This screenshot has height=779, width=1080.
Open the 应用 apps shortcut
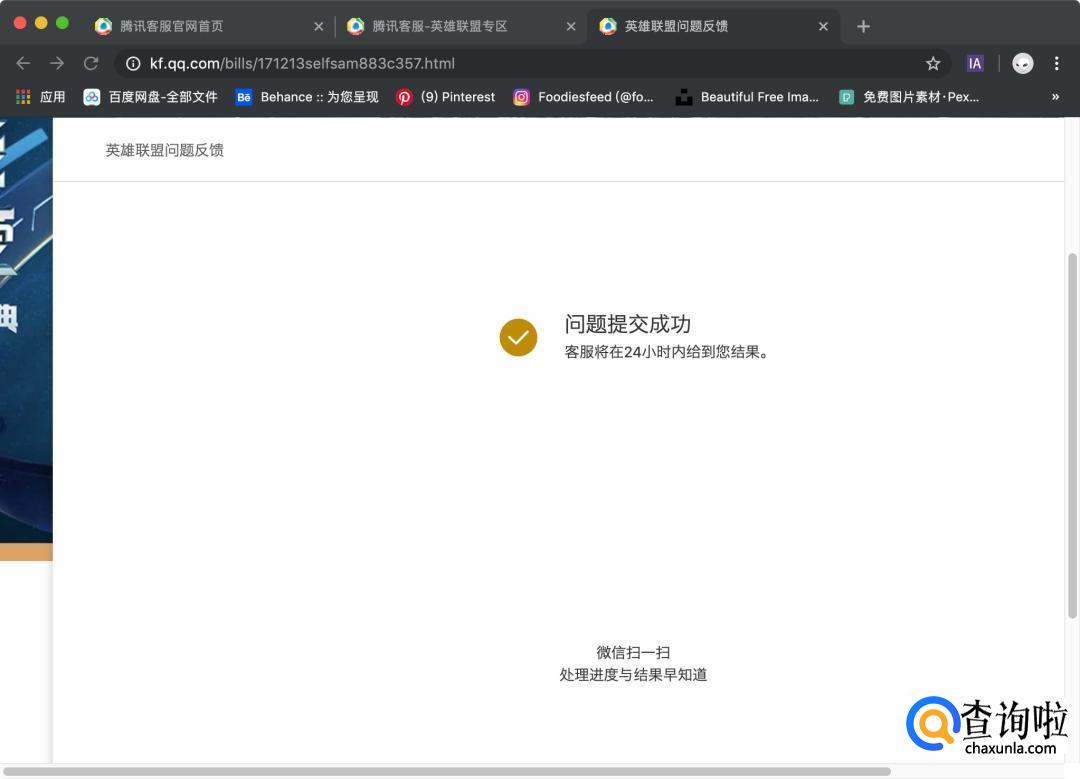(41, 97)
